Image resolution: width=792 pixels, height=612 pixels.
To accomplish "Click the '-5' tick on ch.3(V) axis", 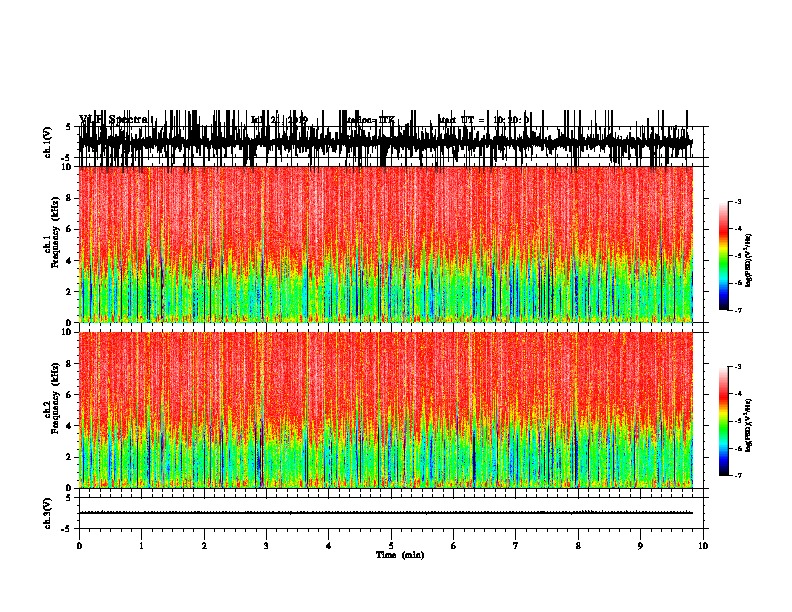I will (67, 529).
